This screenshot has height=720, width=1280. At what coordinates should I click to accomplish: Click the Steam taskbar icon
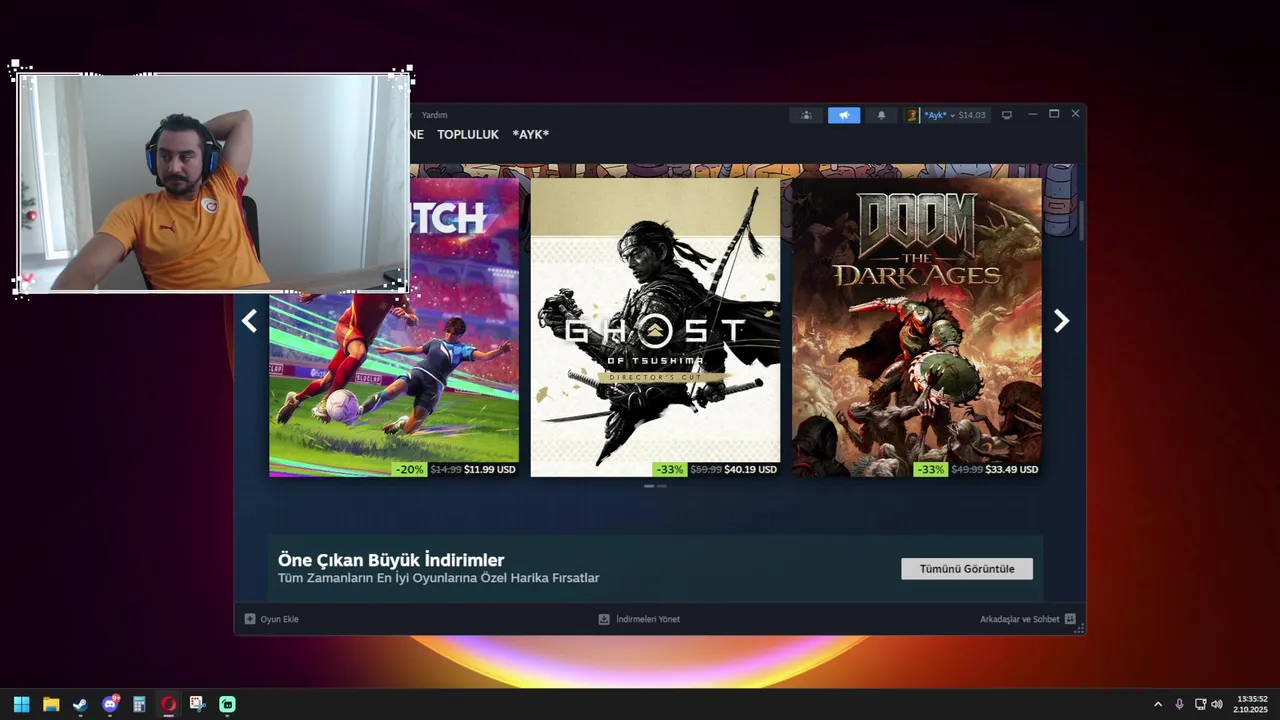(80, 704)
